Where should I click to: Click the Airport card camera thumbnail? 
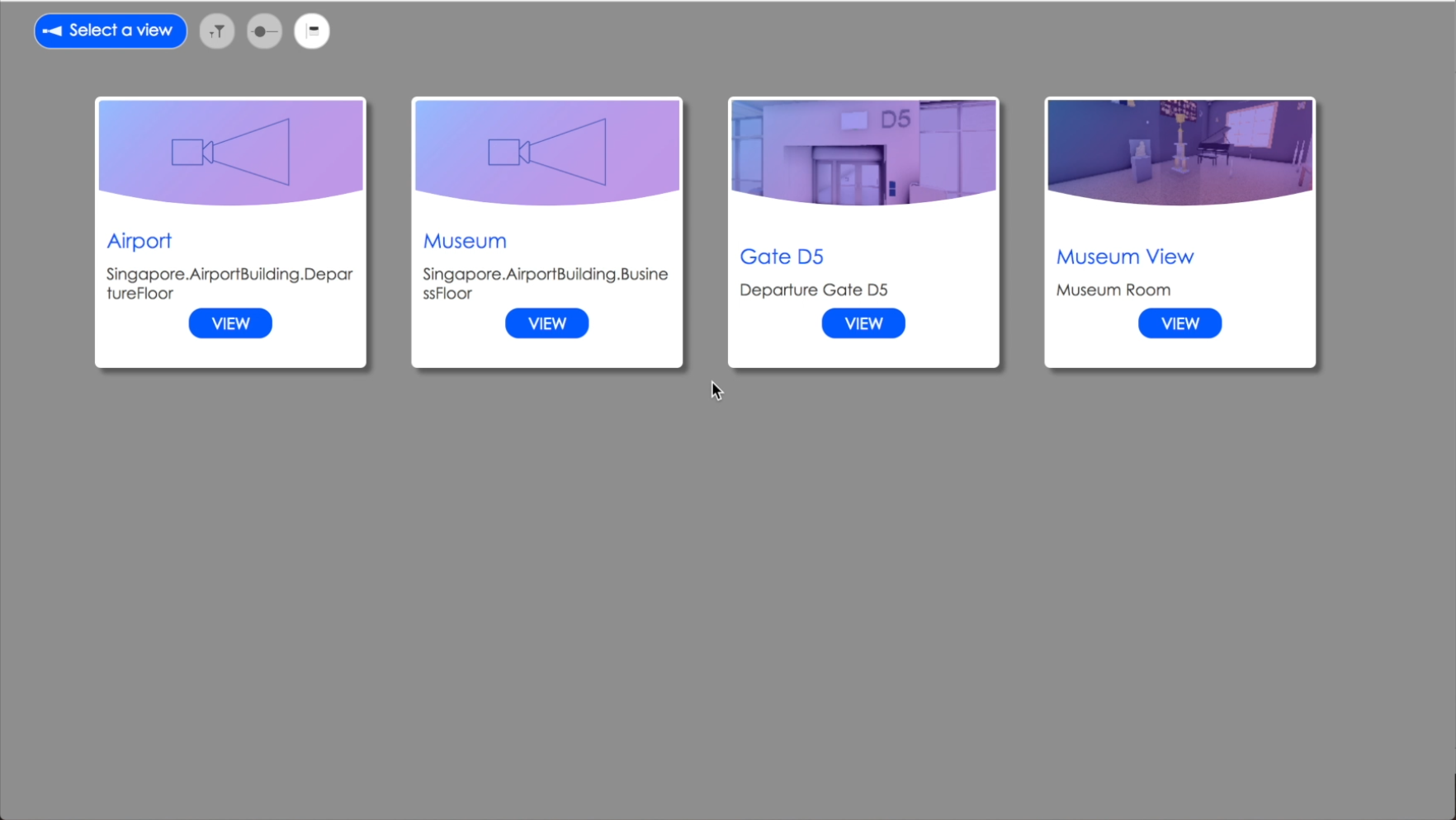[x=231, y=153]
